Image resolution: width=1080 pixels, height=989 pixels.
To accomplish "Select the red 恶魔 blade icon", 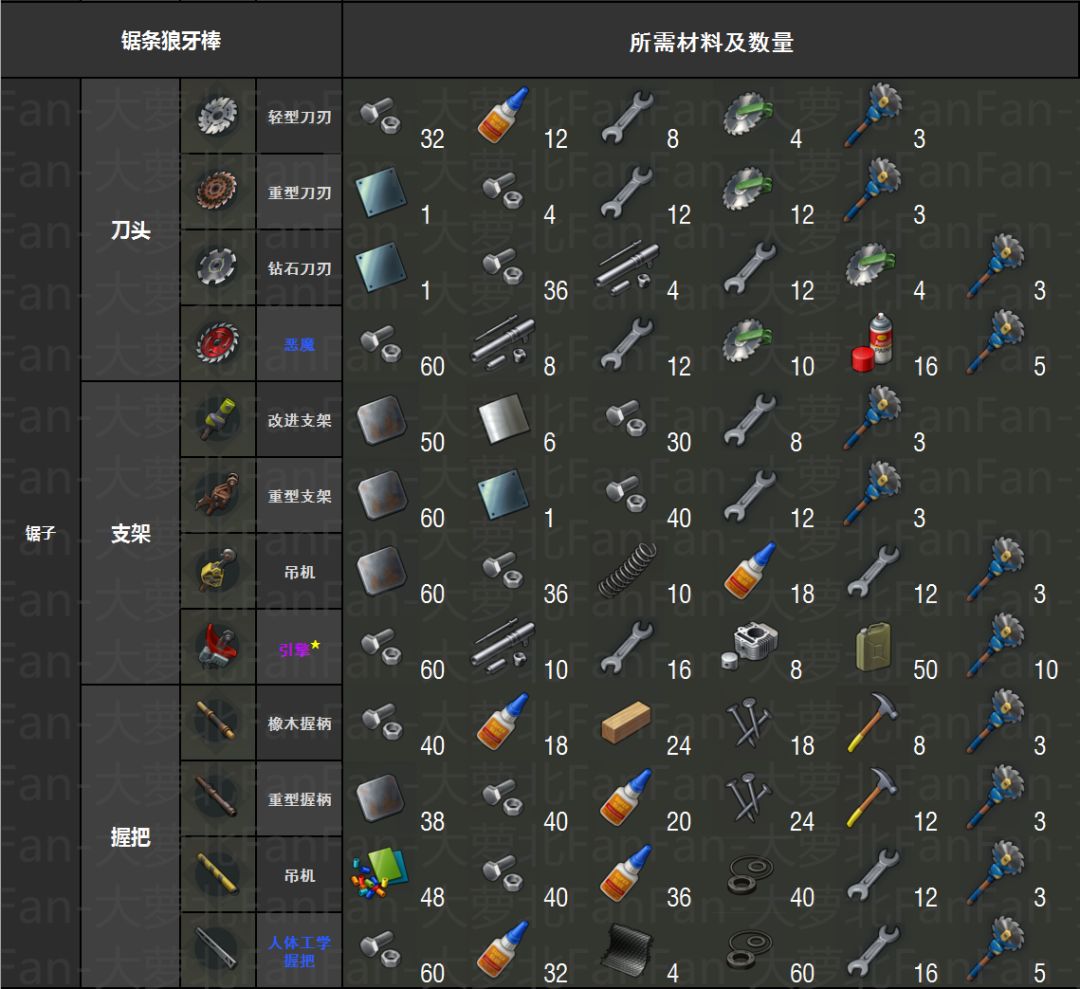I will click(218, 342).
